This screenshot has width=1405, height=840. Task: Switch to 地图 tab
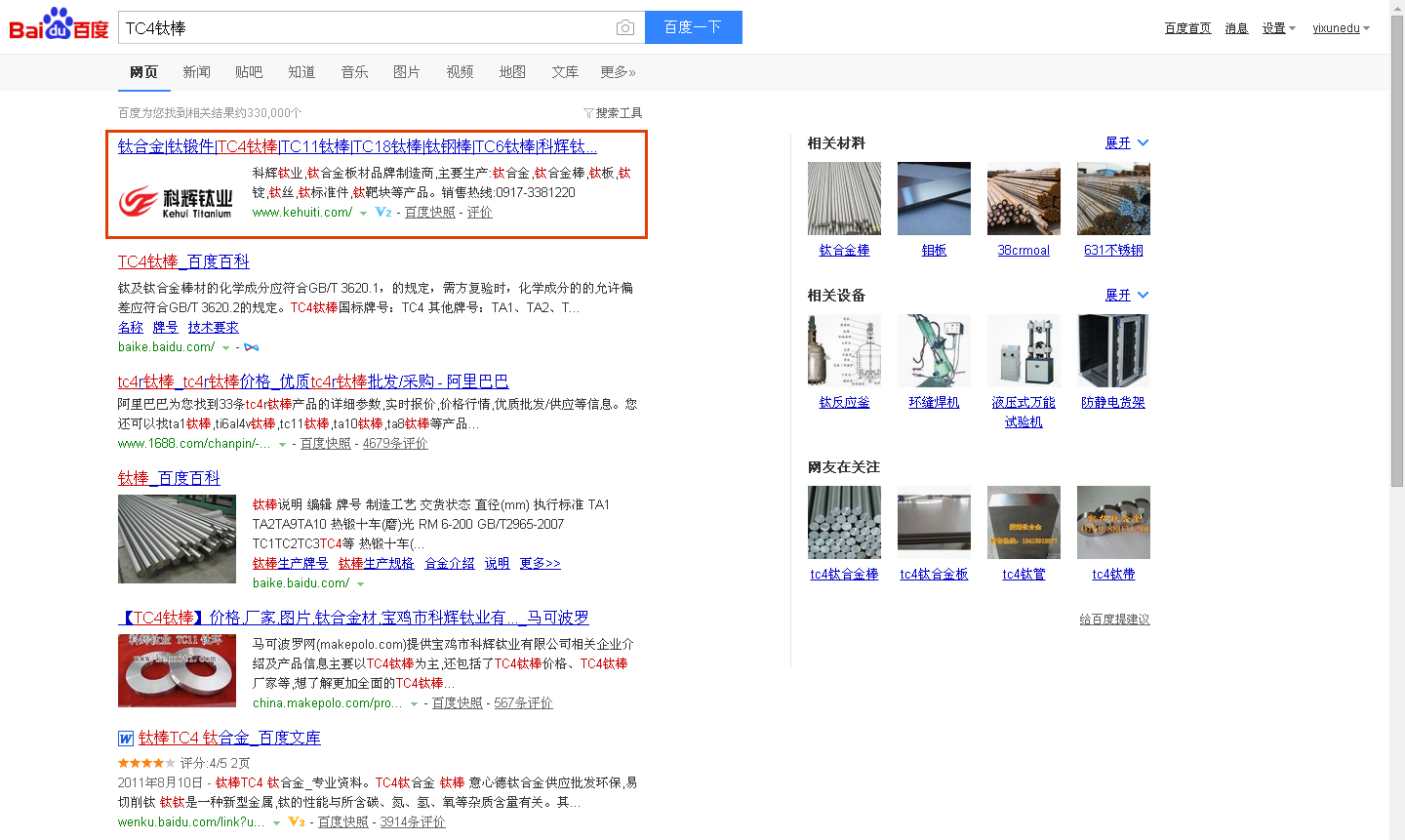512,72
